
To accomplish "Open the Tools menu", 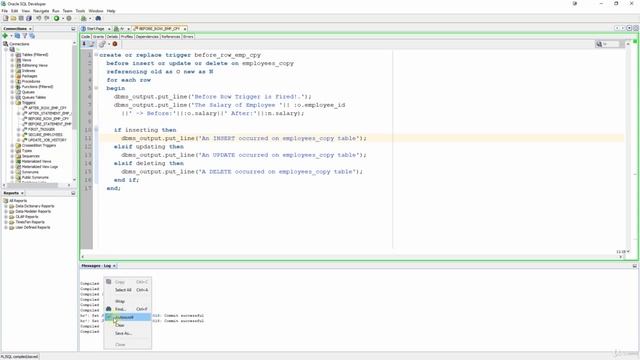I will (x=80, y=11).
